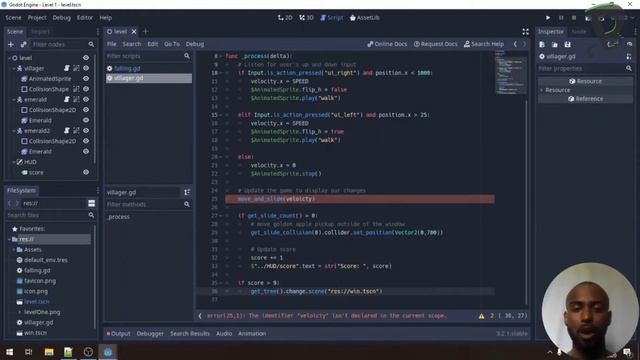Open Windows Start menu
This screenshot has height=360, width=640.
click(x=9, y=352)
